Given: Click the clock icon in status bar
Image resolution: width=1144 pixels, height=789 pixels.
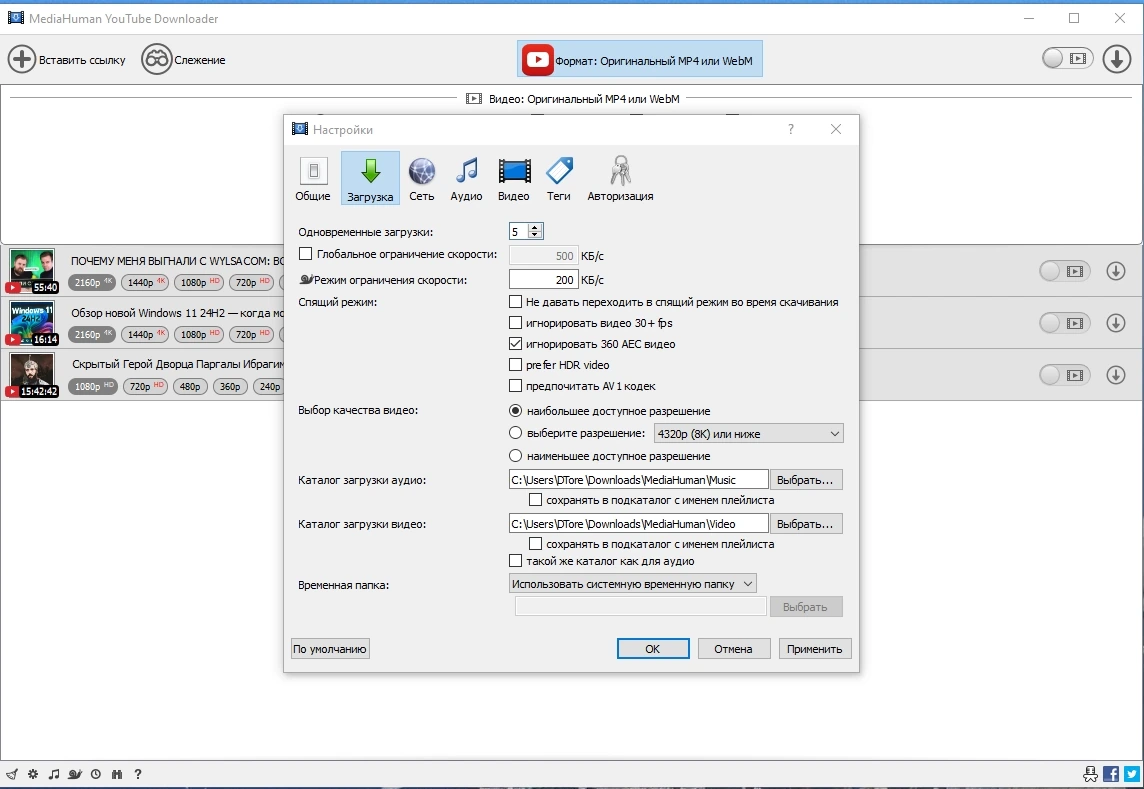Looking at the screenshot, I should tap(96, 774).
